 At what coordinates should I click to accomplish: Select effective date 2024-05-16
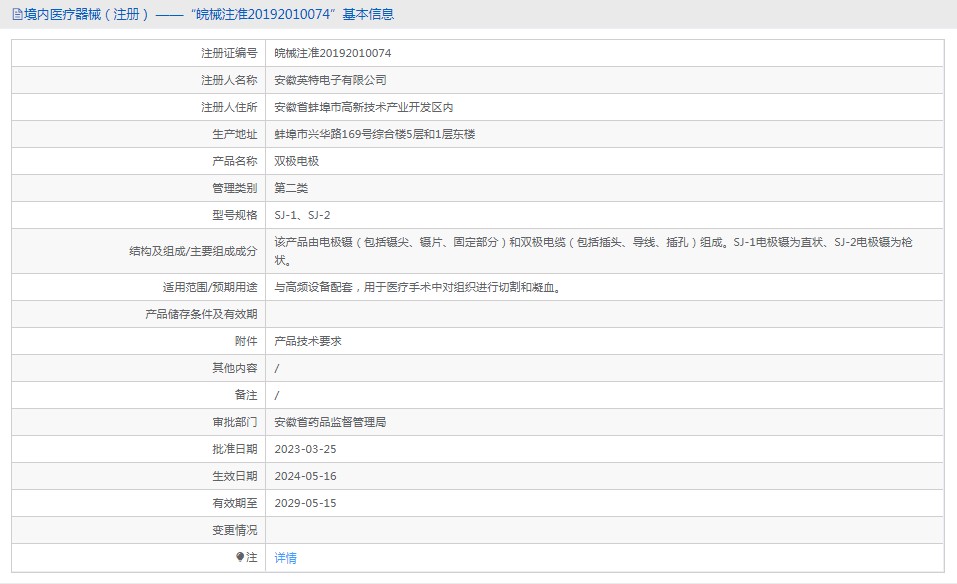(x=305, y=476)
